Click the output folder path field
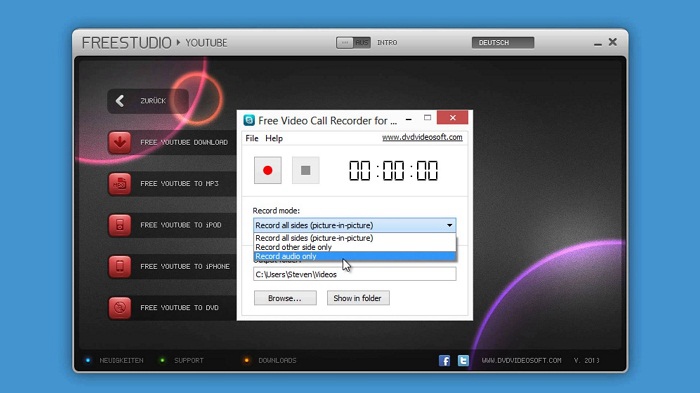This screenshot has width=700, height=393. (354, 274)
